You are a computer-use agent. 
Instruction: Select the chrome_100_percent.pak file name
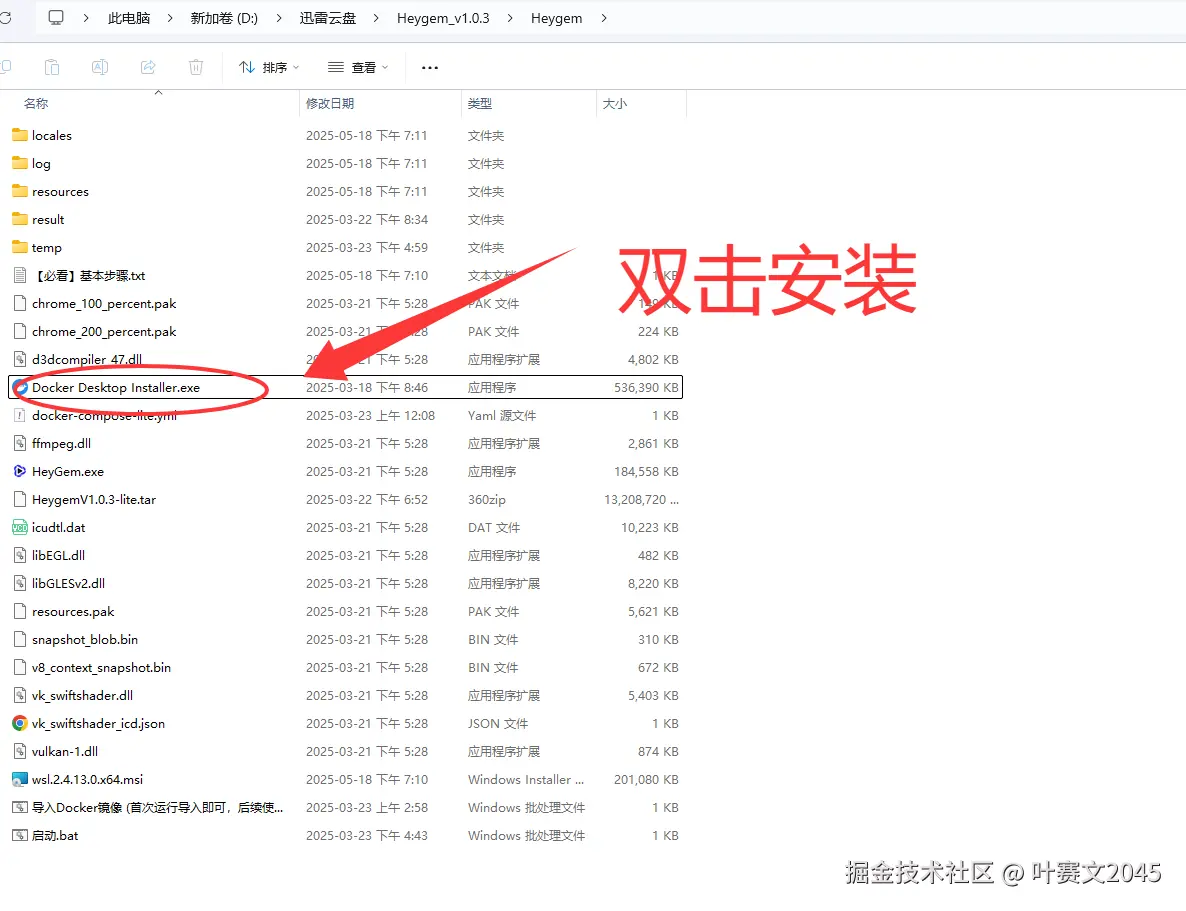[x=104, y=303]
